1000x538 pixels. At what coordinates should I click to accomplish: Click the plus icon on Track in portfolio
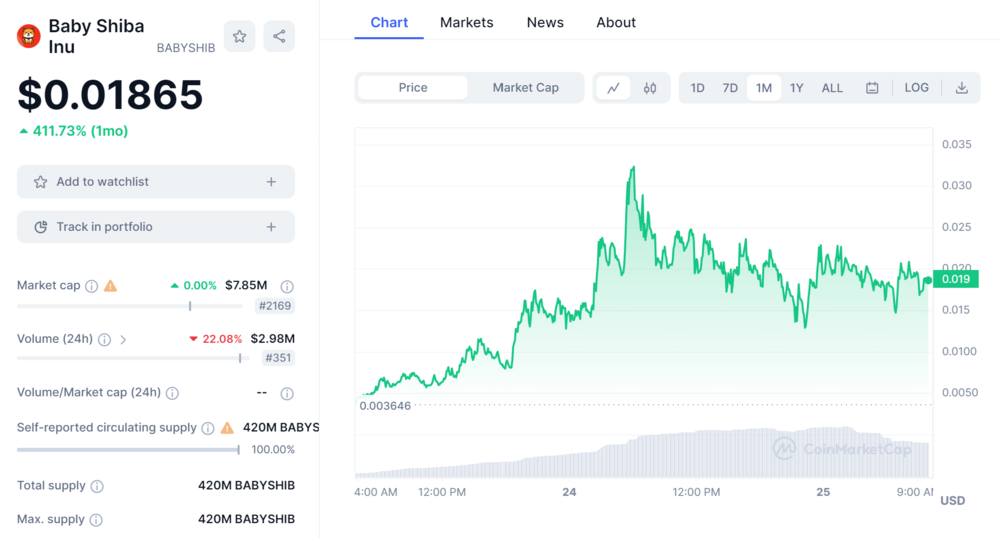click(x=271, y=227)
